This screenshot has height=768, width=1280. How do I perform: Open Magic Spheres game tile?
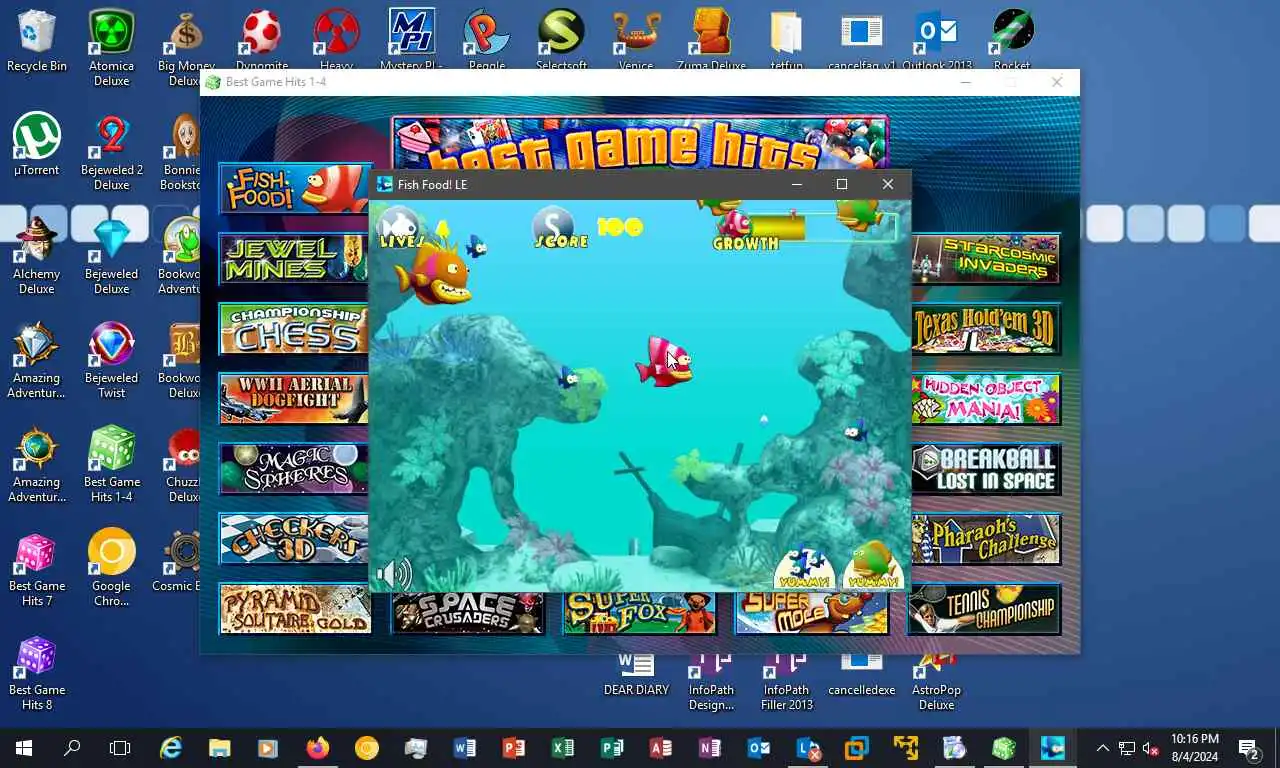tap(294, 468)
